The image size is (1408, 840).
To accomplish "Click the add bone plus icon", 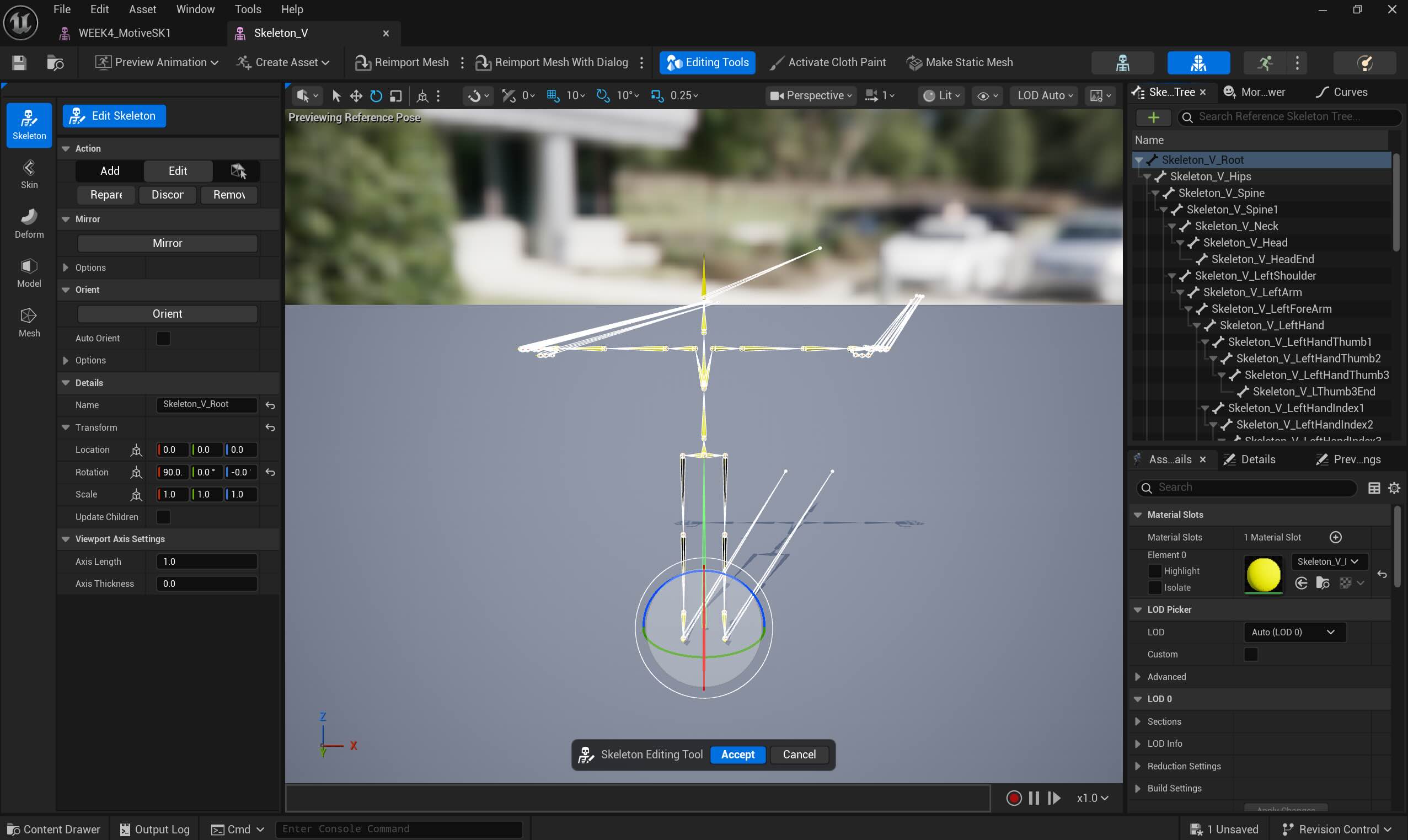I will tap(1153, 117).
